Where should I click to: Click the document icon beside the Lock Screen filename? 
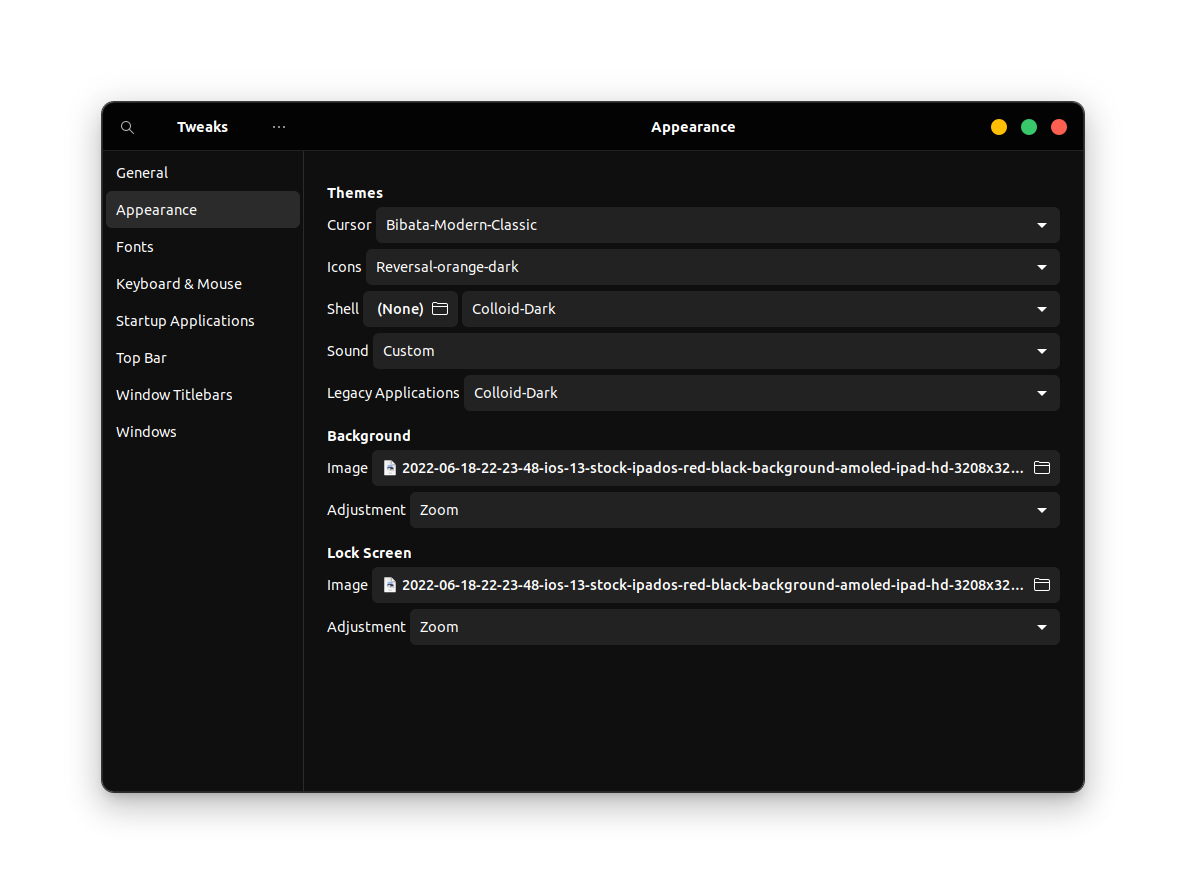click(x=389, y=585)
